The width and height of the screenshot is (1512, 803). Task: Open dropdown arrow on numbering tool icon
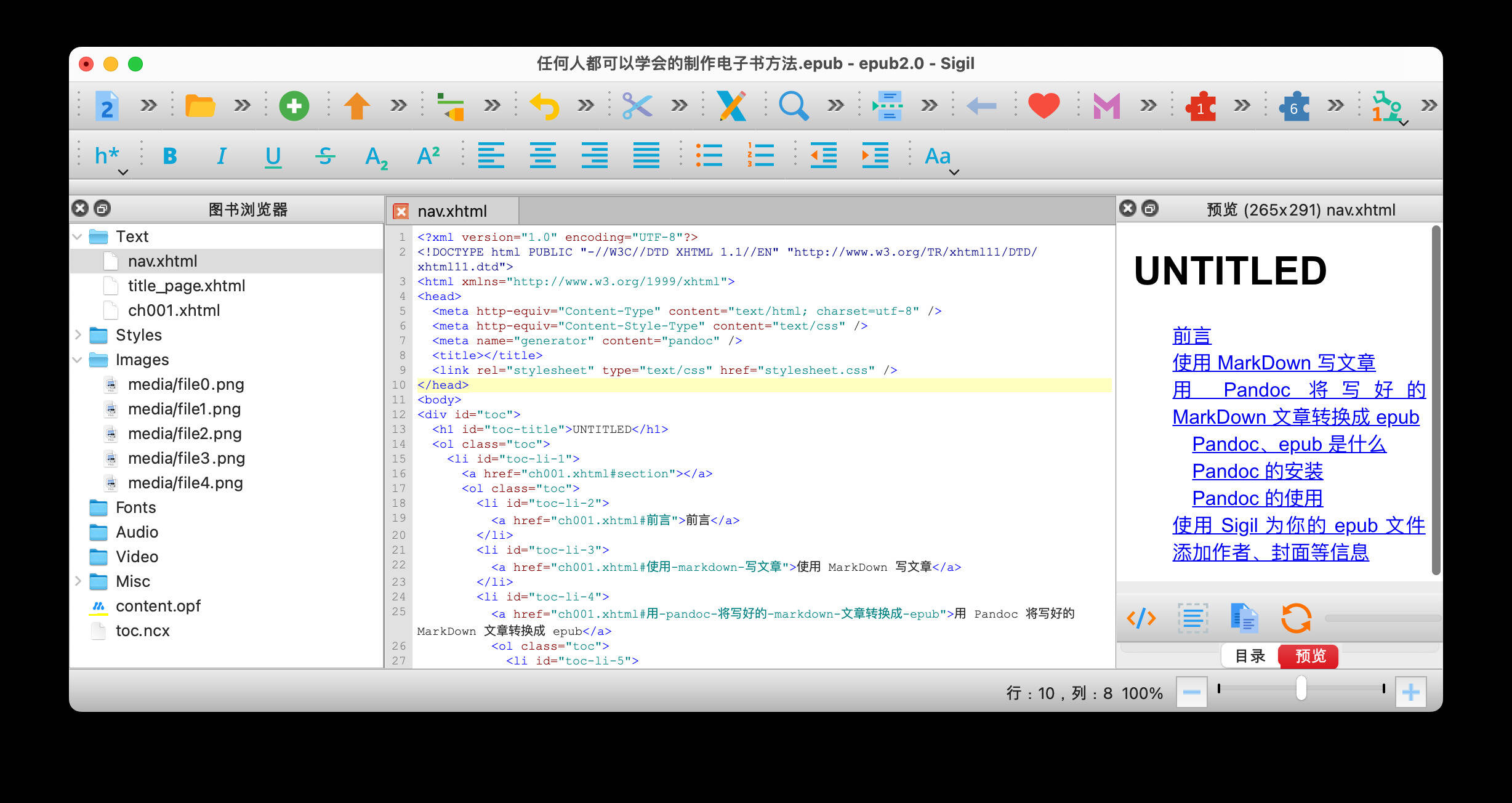tap(1404, 123)
